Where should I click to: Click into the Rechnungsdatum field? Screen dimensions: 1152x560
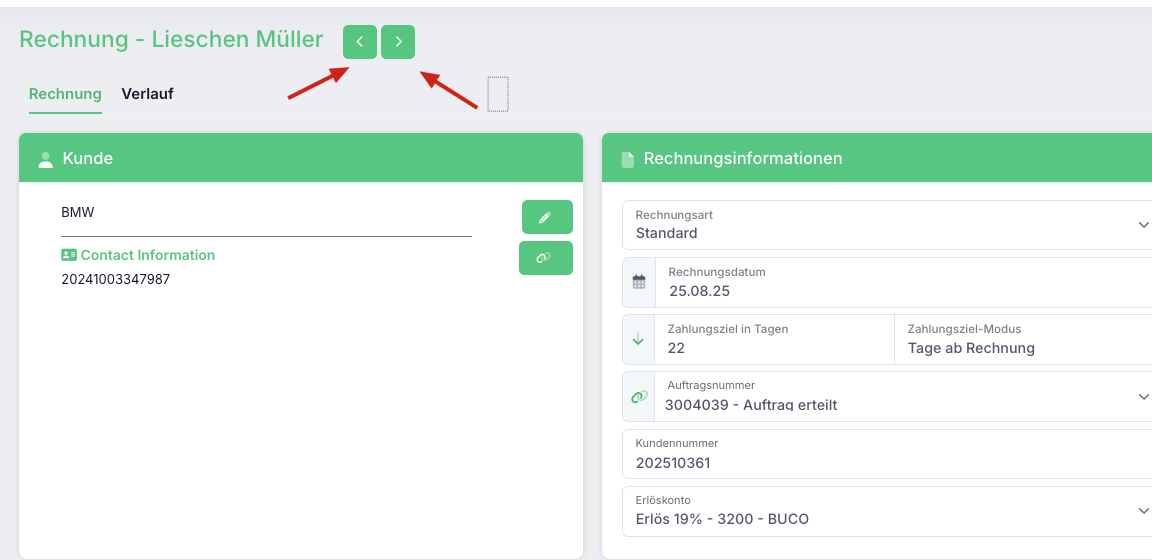pyautogui.click(x=903, y=282)
